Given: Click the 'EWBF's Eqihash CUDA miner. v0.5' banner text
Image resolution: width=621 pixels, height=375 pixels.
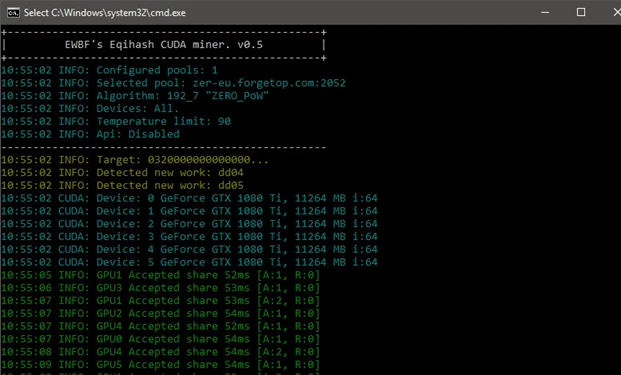Looking at the screenshot, I should (x=164, y=45).
